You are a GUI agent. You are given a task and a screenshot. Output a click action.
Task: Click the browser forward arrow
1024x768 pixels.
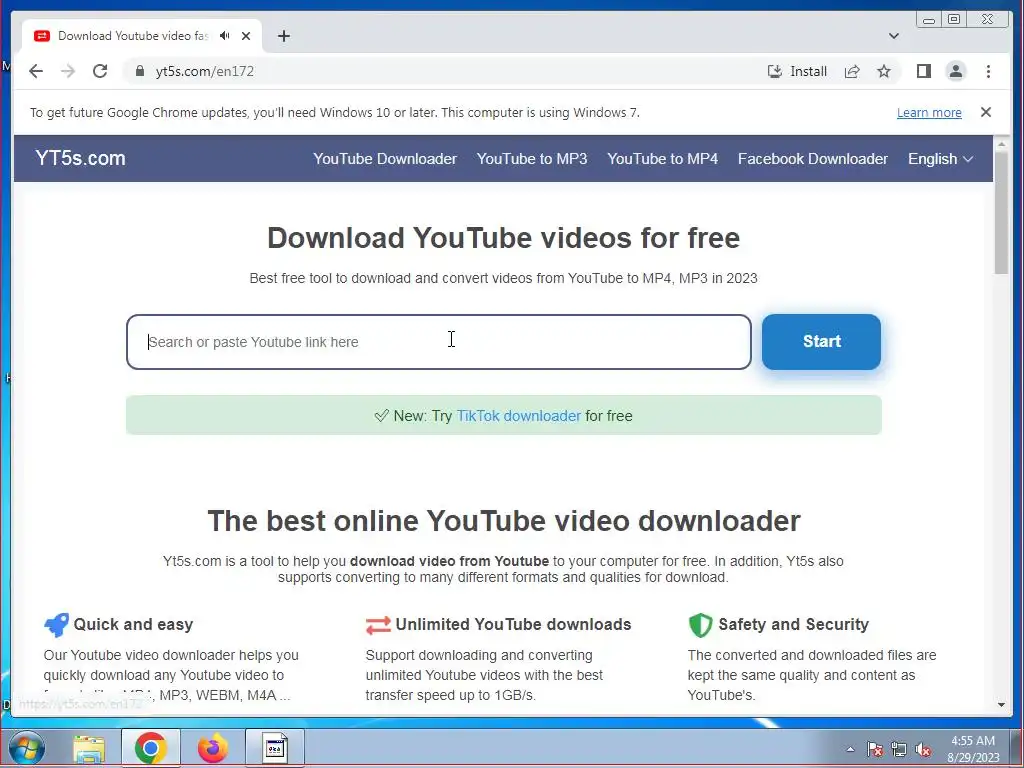coord(68,71)
